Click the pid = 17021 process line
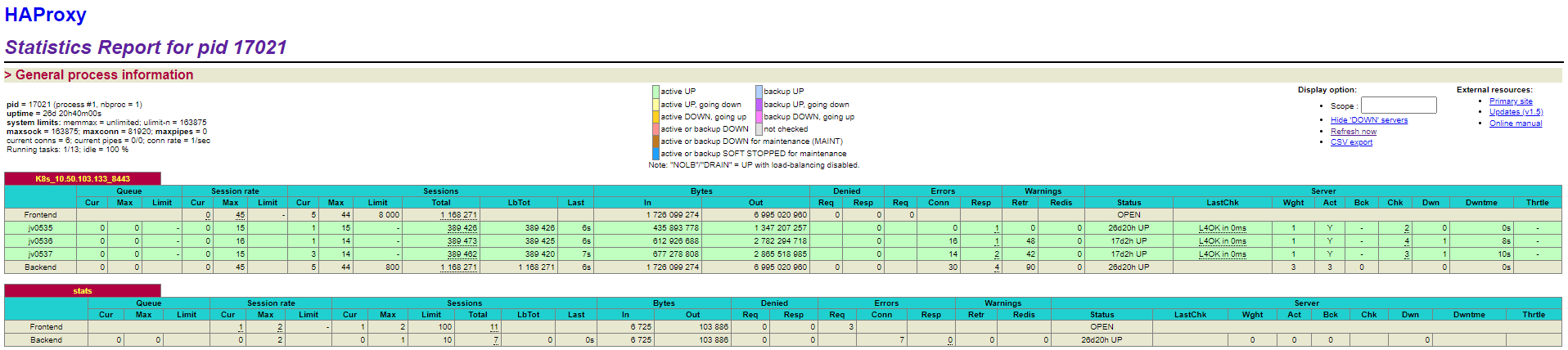This screenshot has width=1568, height=350. click(74, 105)
